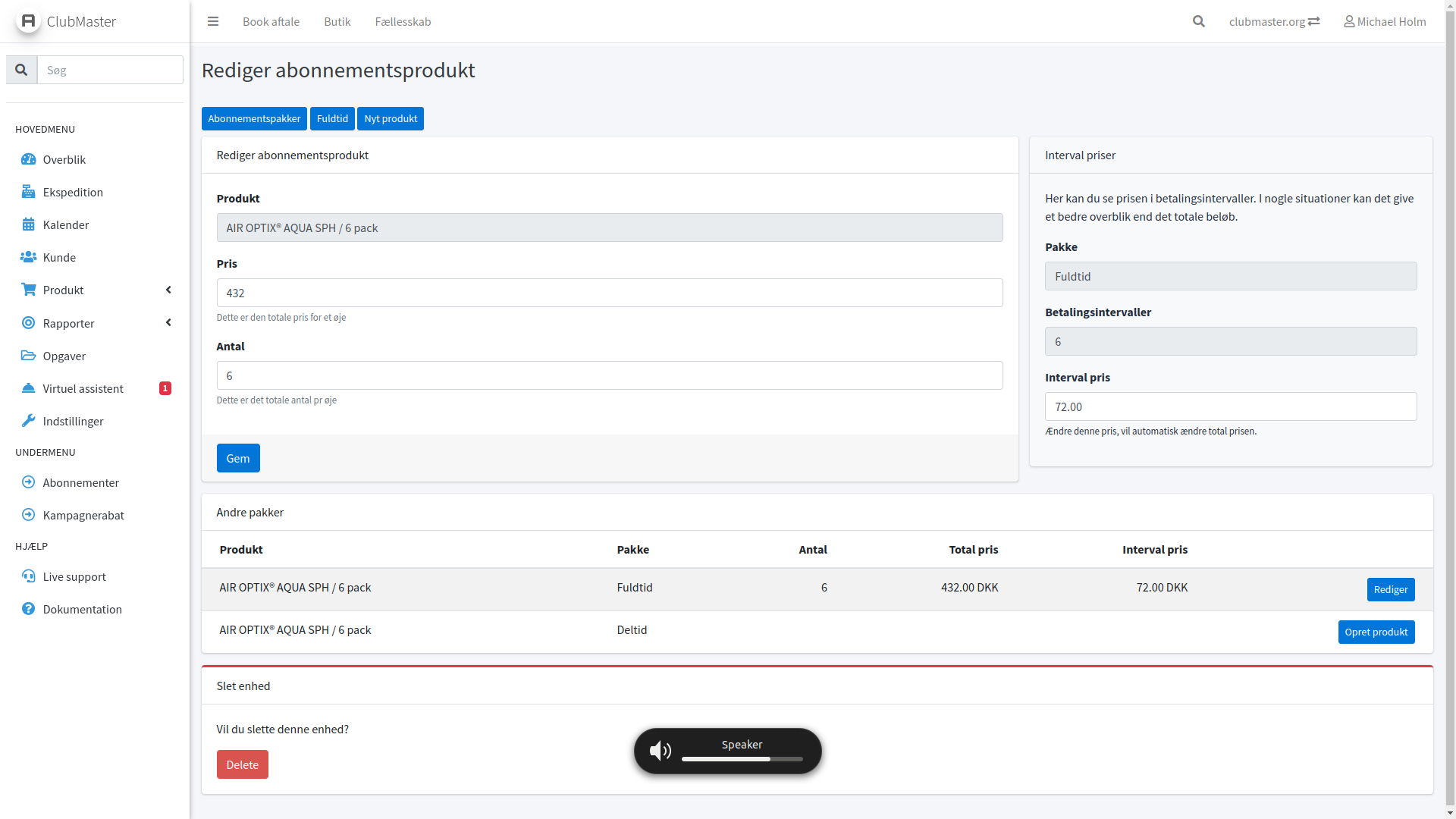
Task: Click the Gem save button
Action: (238, 458)
